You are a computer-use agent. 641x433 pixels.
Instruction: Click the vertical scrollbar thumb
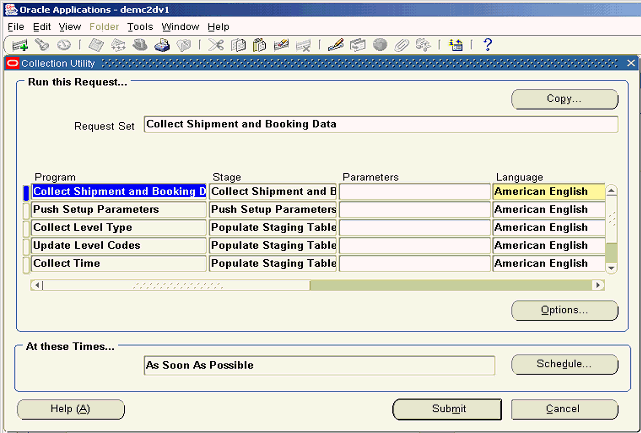611,220
